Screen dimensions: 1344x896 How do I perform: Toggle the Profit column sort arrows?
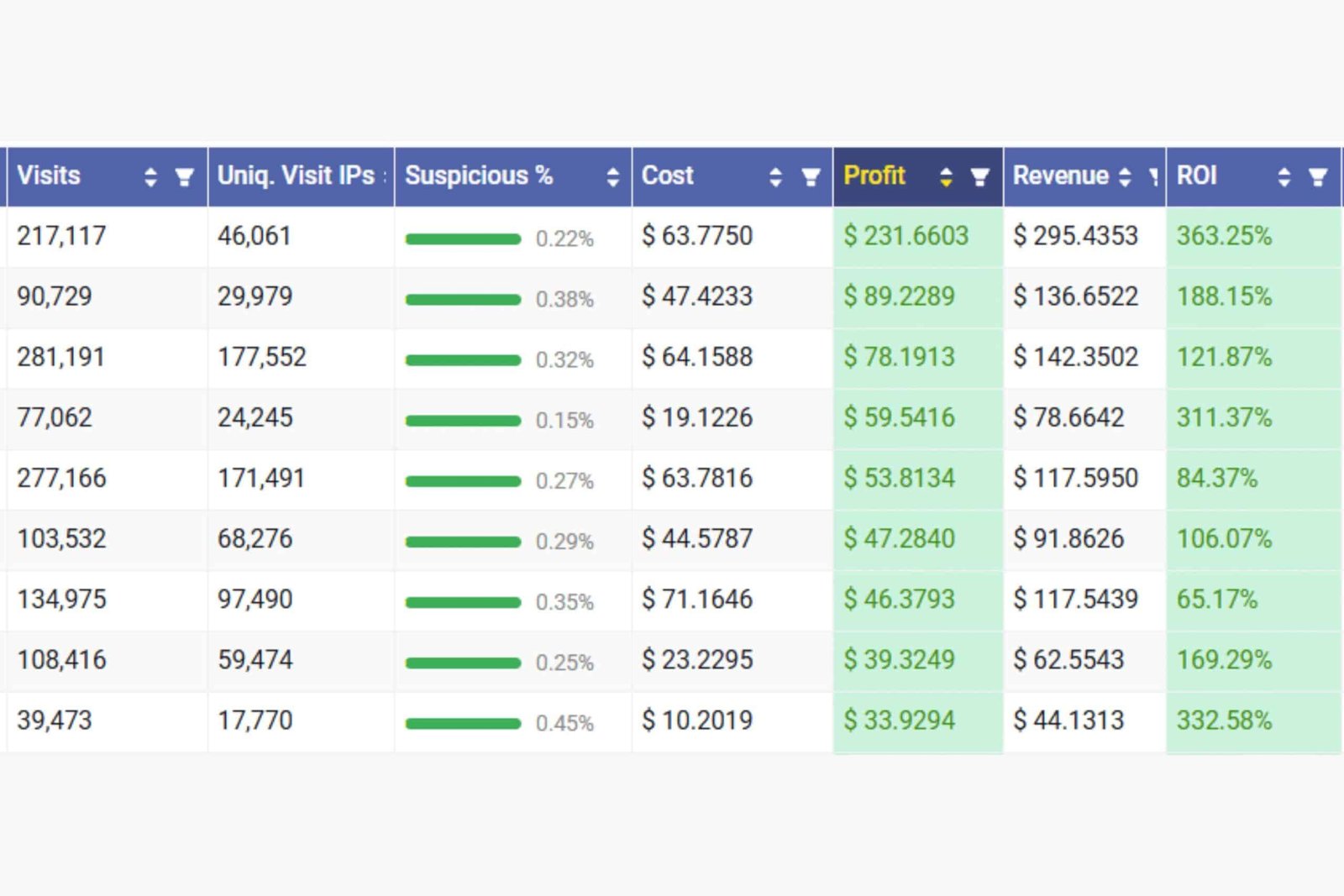pyautogui.click(x=946, y=176)
